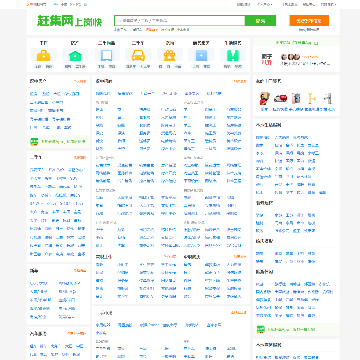Screen dimensions: 360x360
Task: Click the orange more link in second-hand car panel
Action: [80, 157]
